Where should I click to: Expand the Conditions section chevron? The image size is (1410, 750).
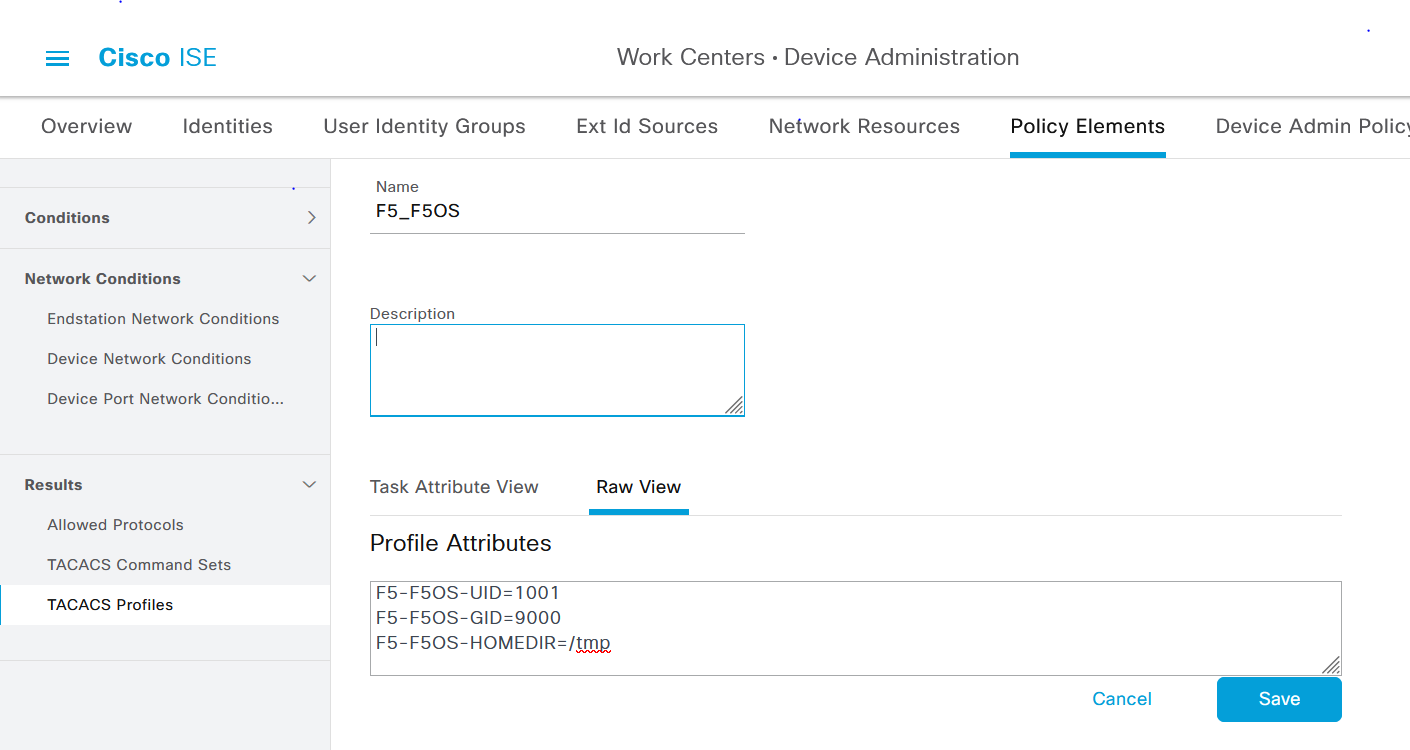point(311,218)
